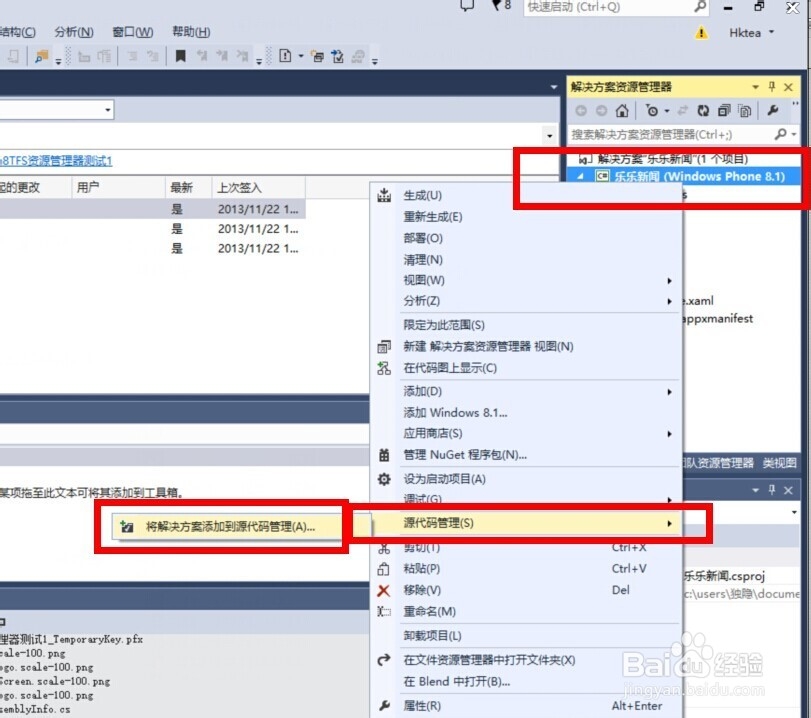
Task: Select 清理(N) in the context menu
Action: [527, 260]
